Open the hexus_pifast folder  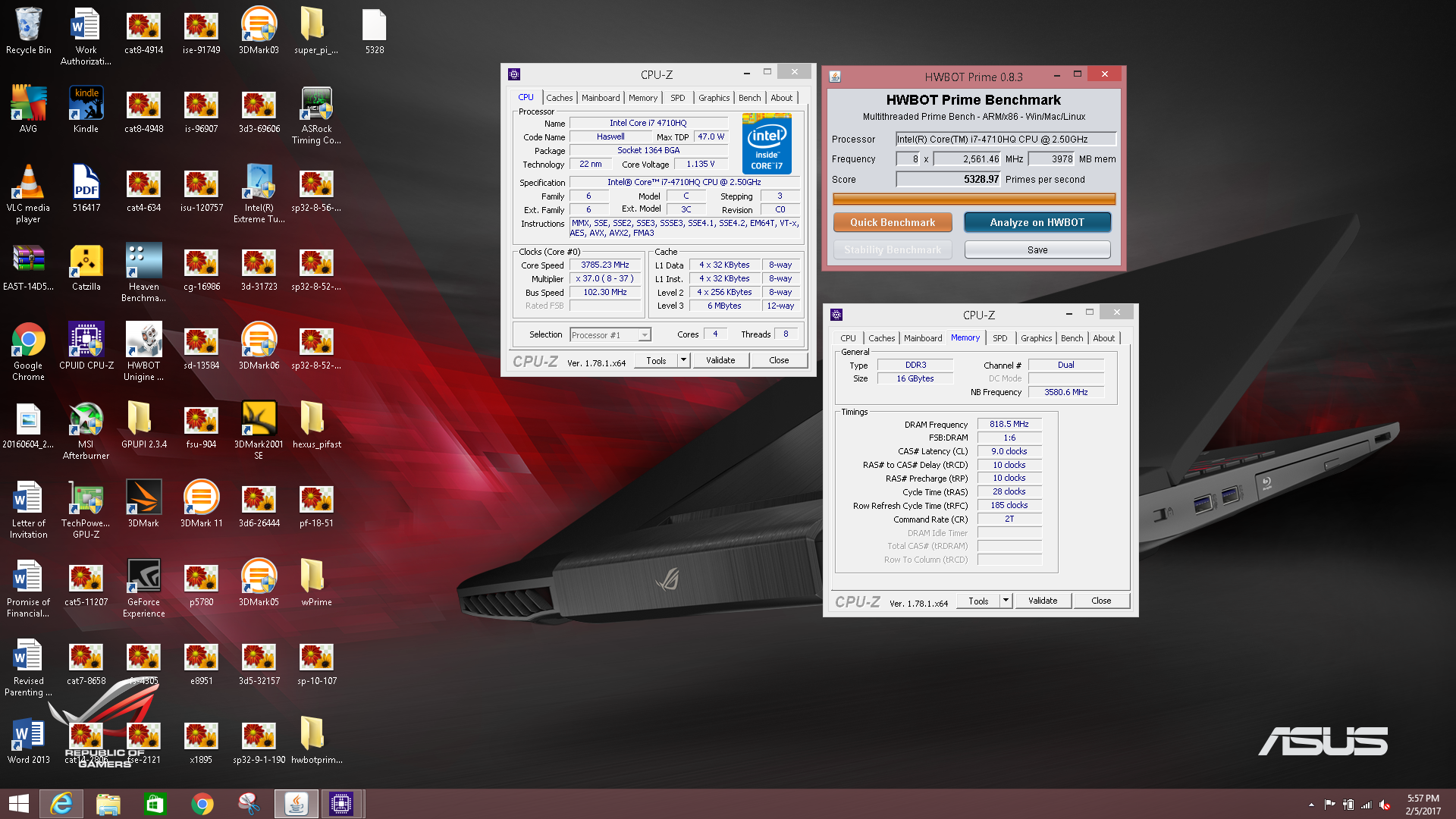(x=317, y=425)
